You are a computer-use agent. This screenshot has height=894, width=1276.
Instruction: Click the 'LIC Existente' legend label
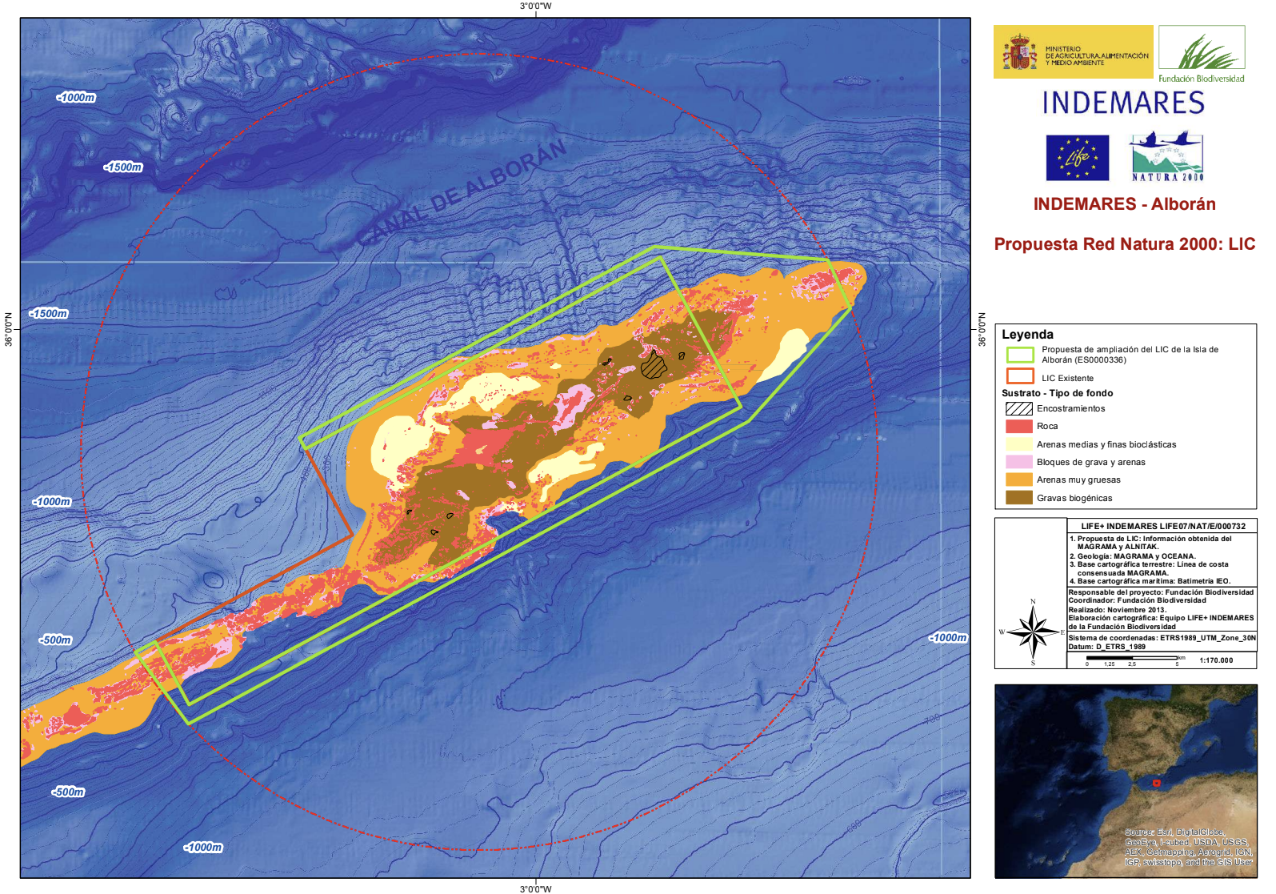tap(1066, 378)
